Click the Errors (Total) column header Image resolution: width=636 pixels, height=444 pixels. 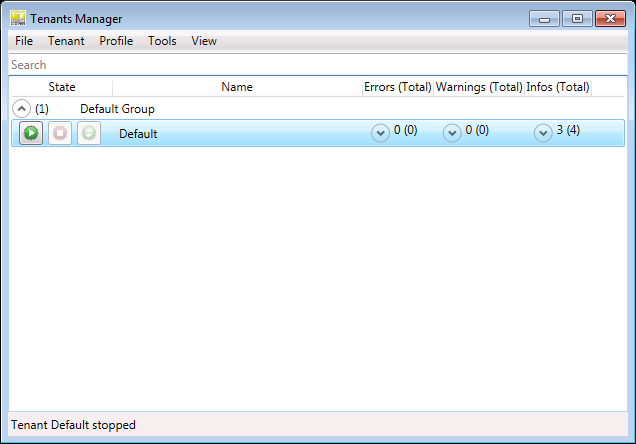click(x=397, y=87)
